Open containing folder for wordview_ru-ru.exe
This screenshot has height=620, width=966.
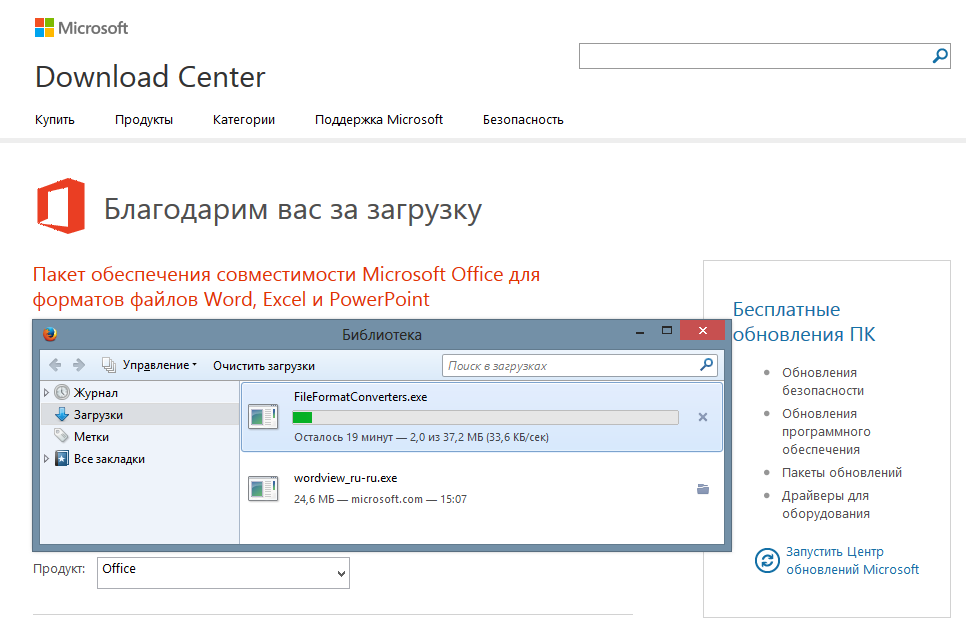[702, 489]
